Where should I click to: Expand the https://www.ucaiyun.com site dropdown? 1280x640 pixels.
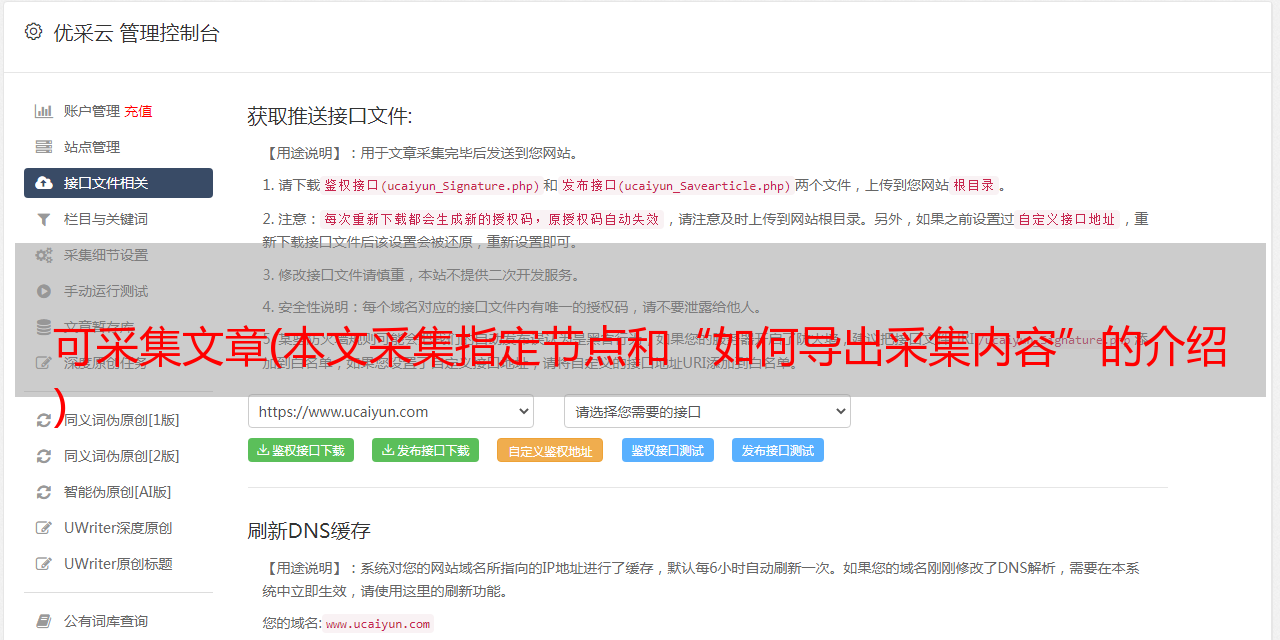[x=391, y=411]
